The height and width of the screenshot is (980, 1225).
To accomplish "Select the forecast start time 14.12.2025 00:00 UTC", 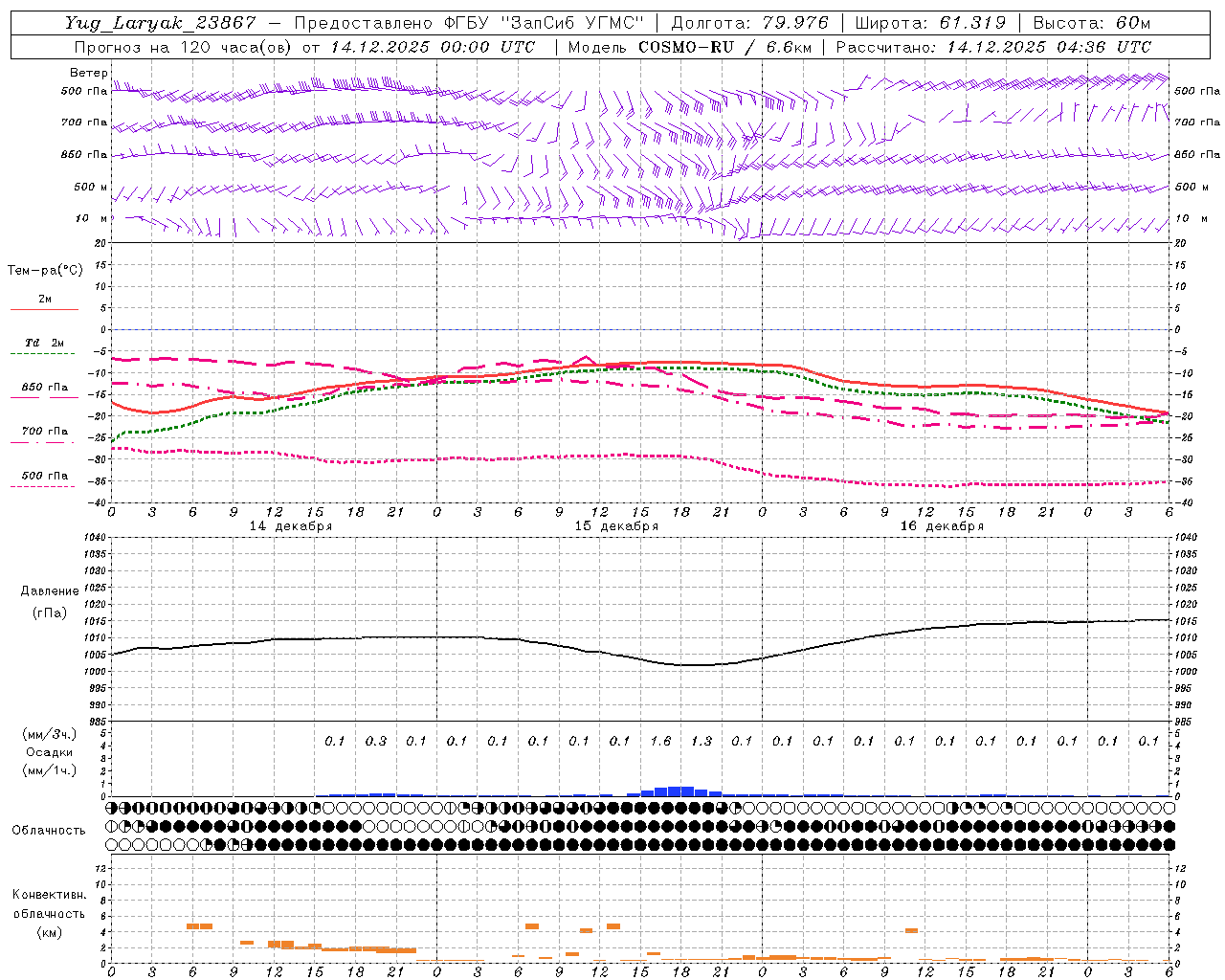I will point(434,47).
